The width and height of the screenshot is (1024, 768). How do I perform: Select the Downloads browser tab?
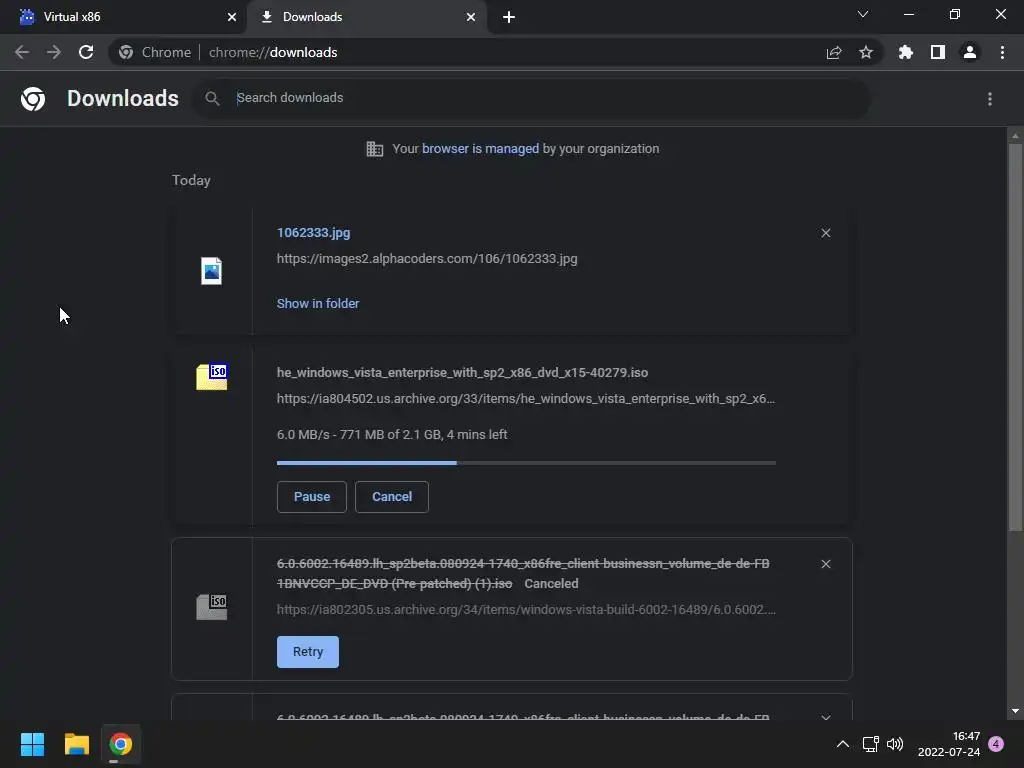(366, 17)
